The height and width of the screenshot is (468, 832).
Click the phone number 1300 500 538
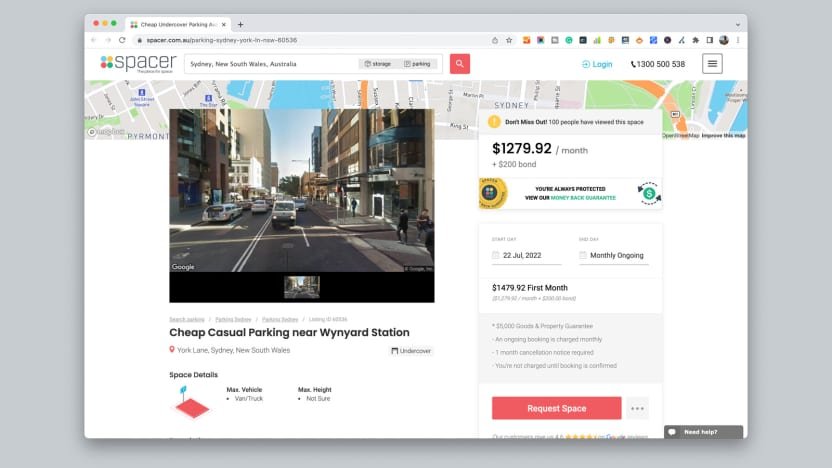(x=658, y=64)
